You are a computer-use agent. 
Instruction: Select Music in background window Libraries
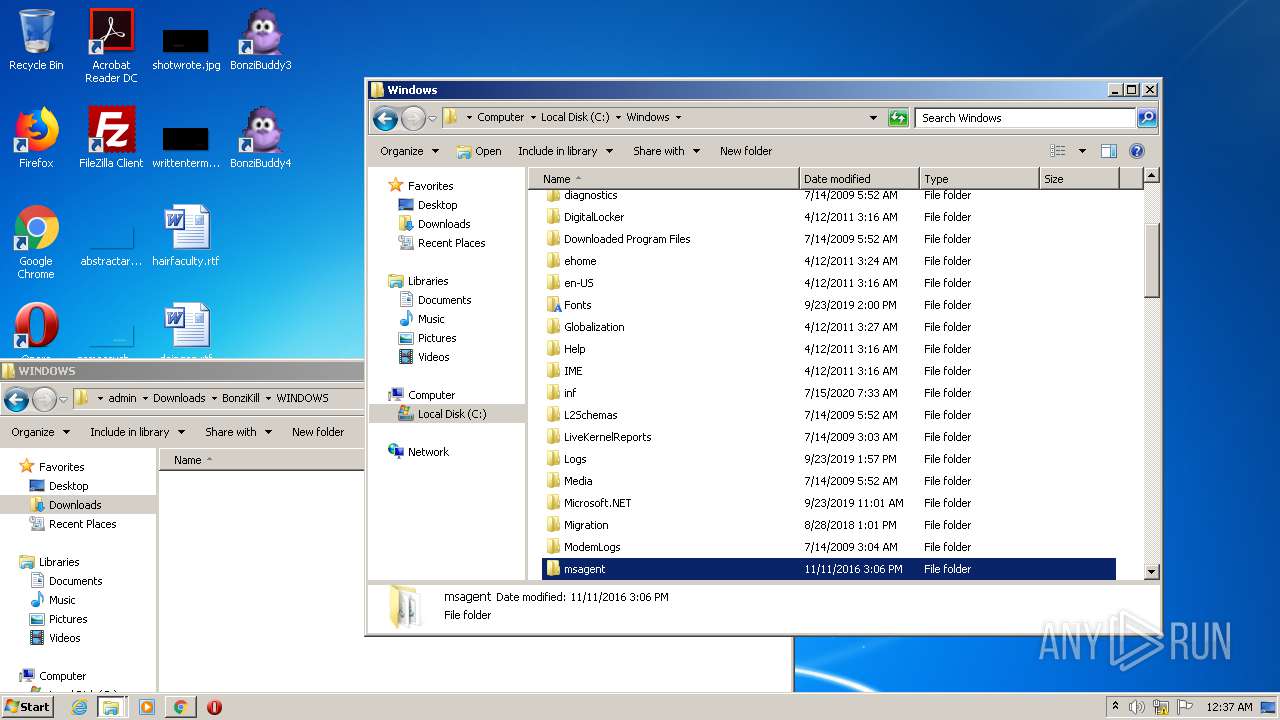62,600
